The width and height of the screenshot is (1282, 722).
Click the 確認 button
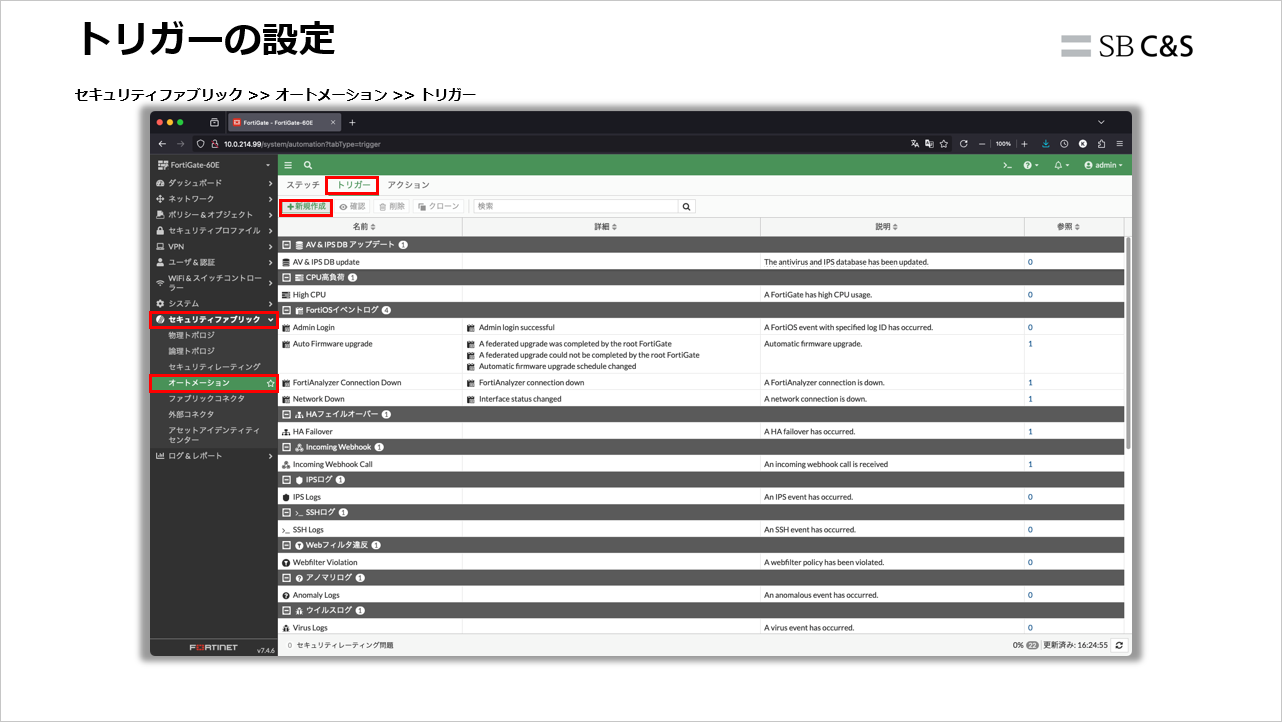click(x=352, y=207)
